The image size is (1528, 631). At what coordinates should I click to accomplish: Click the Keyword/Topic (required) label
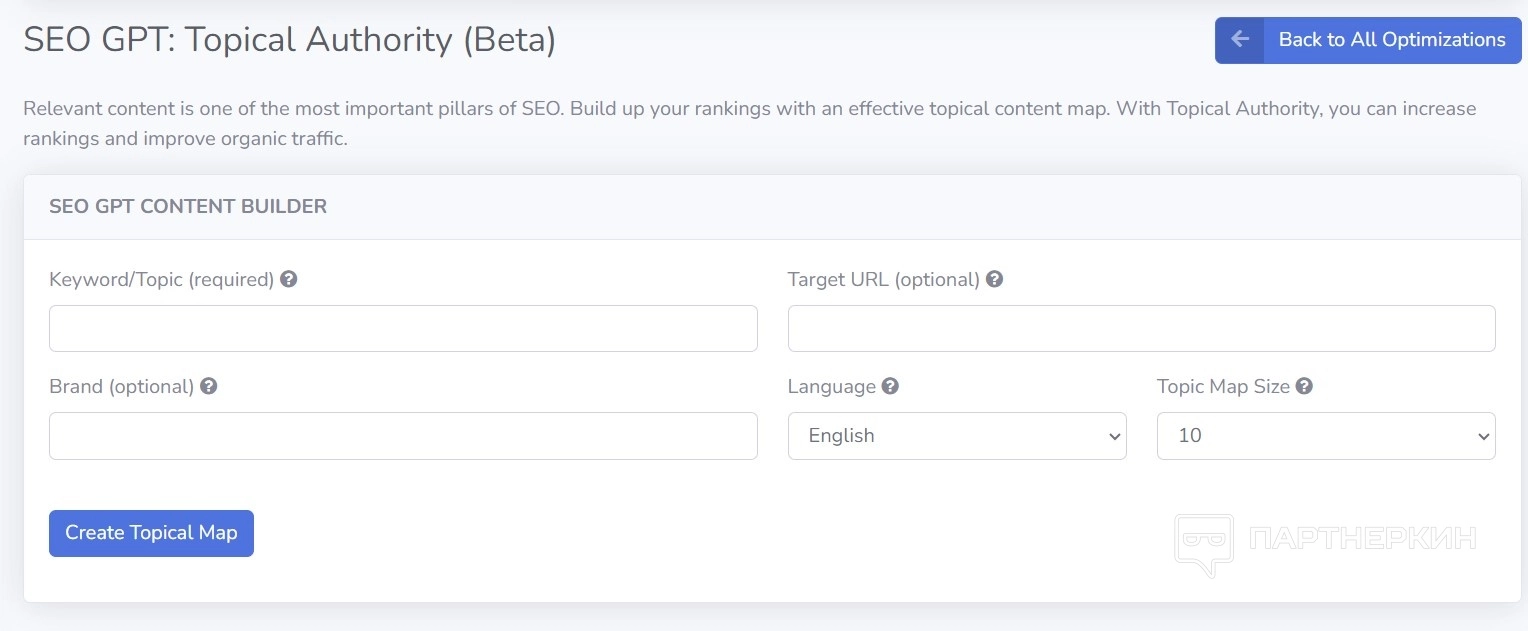pos(161,280)
